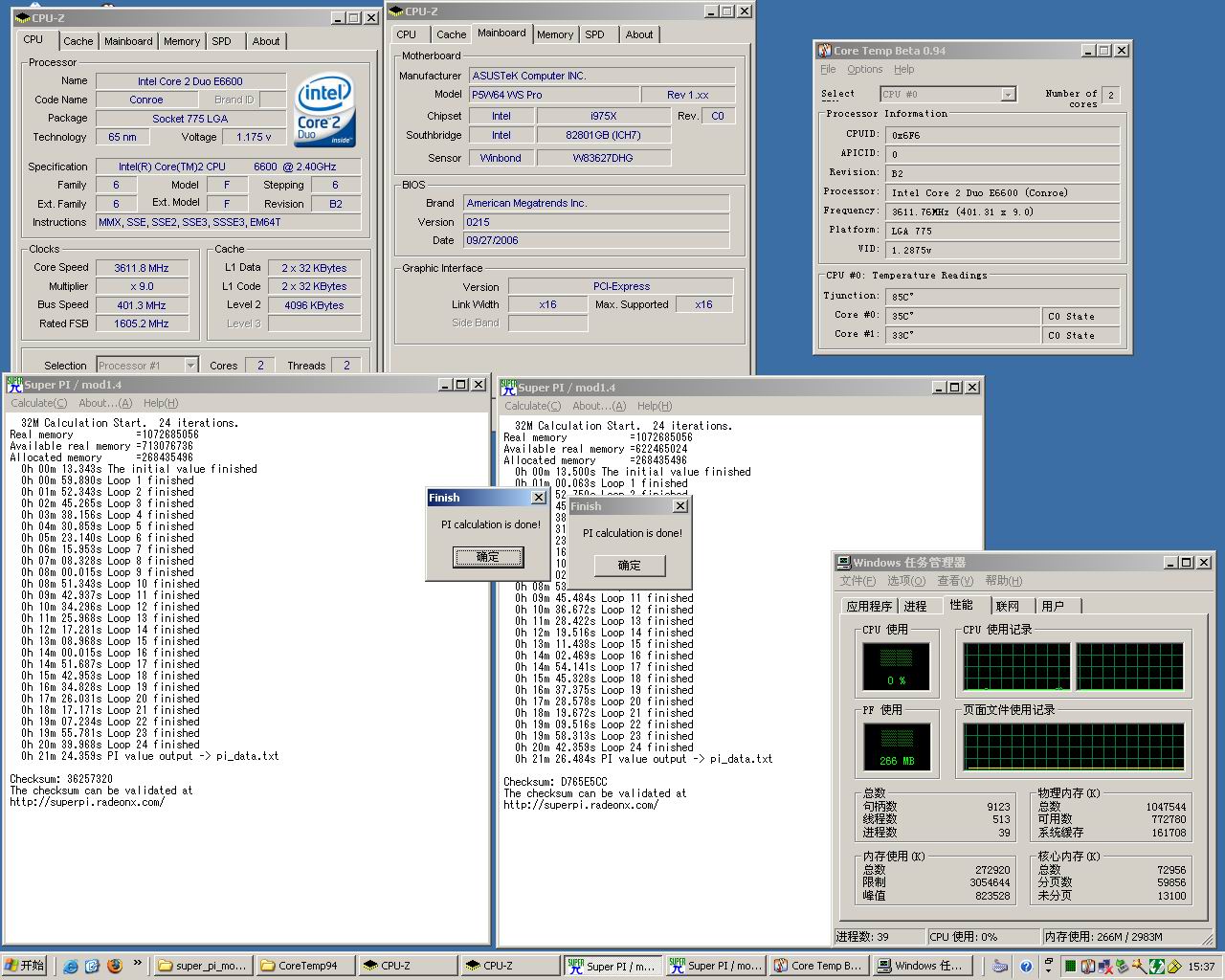Switch to CoreTemp94 folder taskbar button

(x=303, y=966)
